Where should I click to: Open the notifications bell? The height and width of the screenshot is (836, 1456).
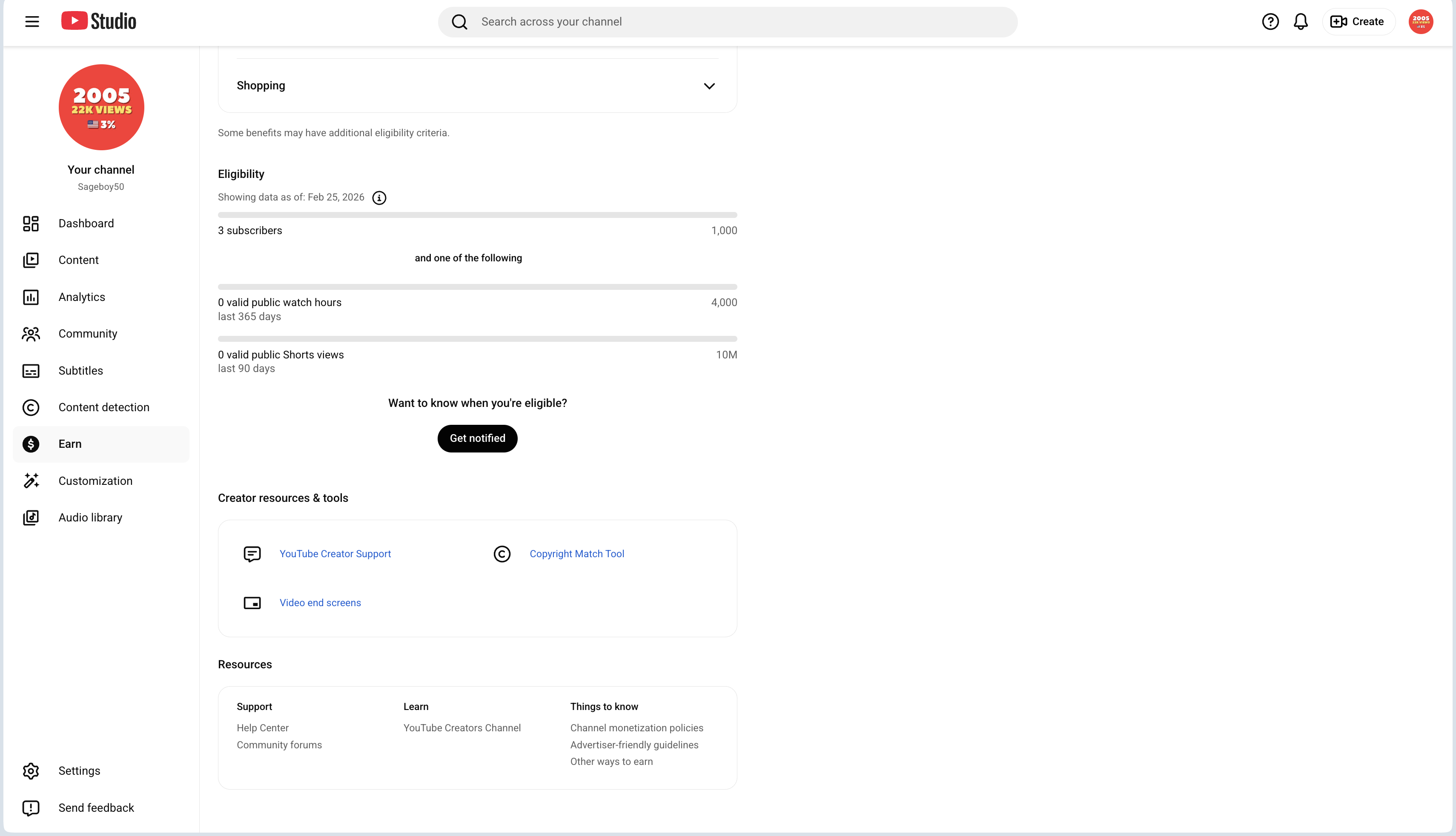coord(1301,22)
